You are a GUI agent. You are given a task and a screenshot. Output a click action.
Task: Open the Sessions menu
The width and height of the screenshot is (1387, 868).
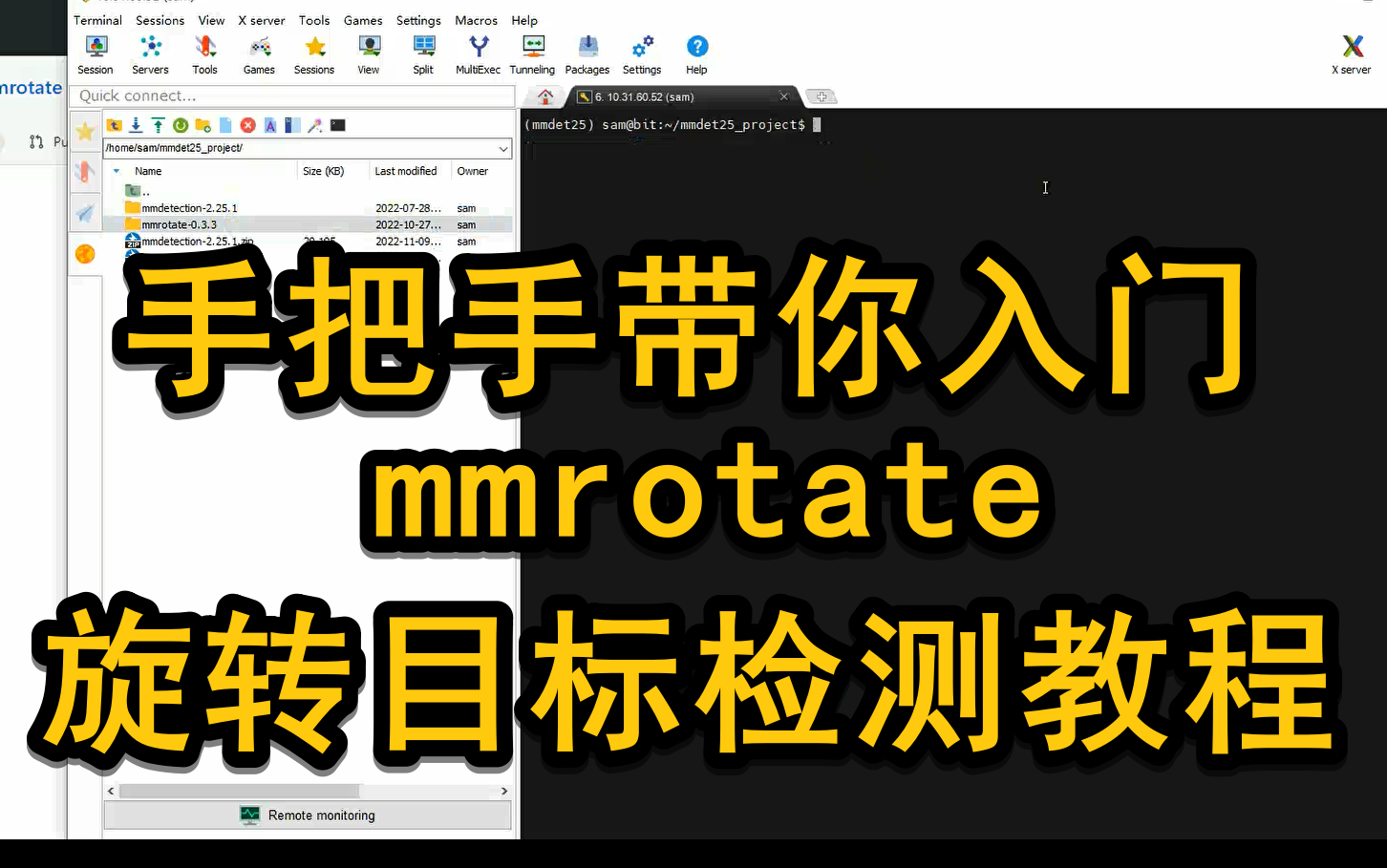pos(160,20)
